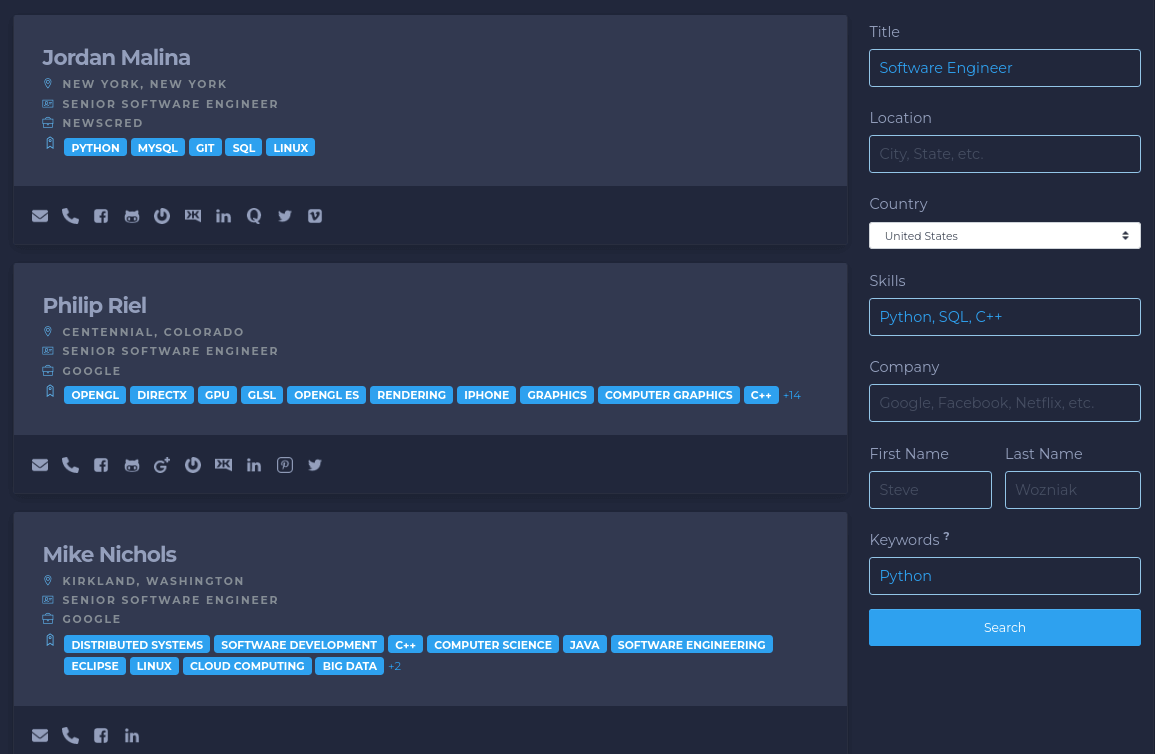Image resolution: width=1155 pixels, height=754 pixels.
Task: Open Philip Riel's profile name link
Action: [94, 305]
